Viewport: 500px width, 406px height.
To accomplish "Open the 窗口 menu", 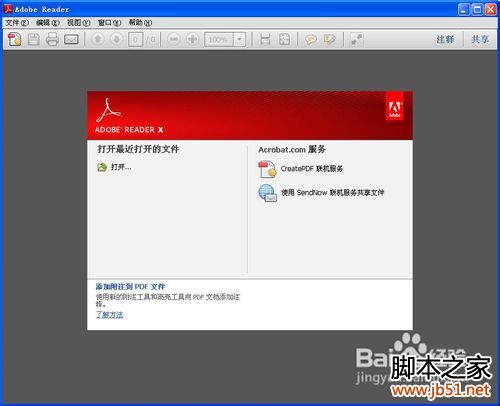I will point(109,22).
